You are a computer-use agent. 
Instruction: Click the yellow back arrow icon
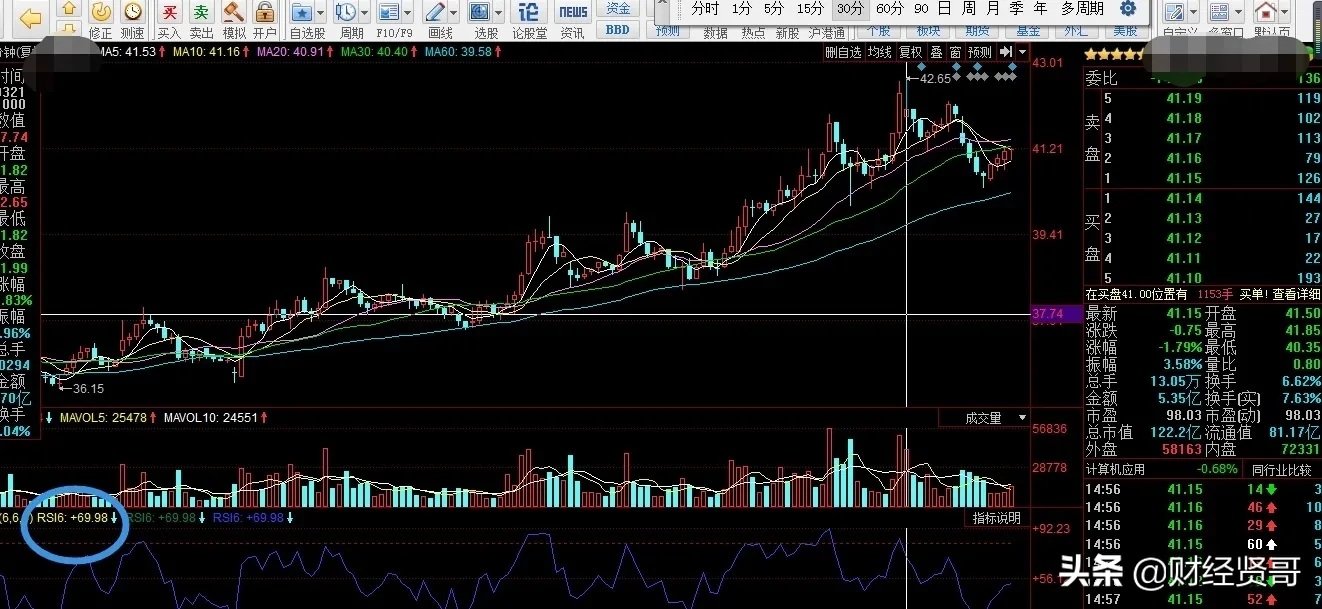click(x=31, y=18)
